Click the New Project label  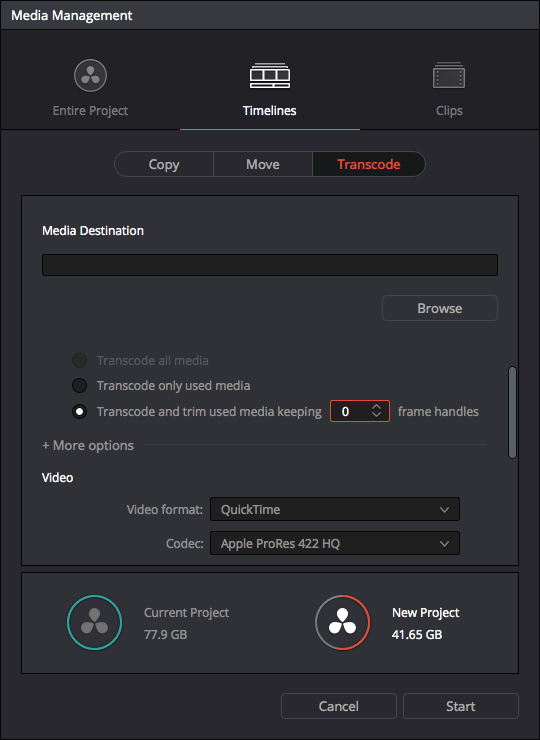point(426,613)
